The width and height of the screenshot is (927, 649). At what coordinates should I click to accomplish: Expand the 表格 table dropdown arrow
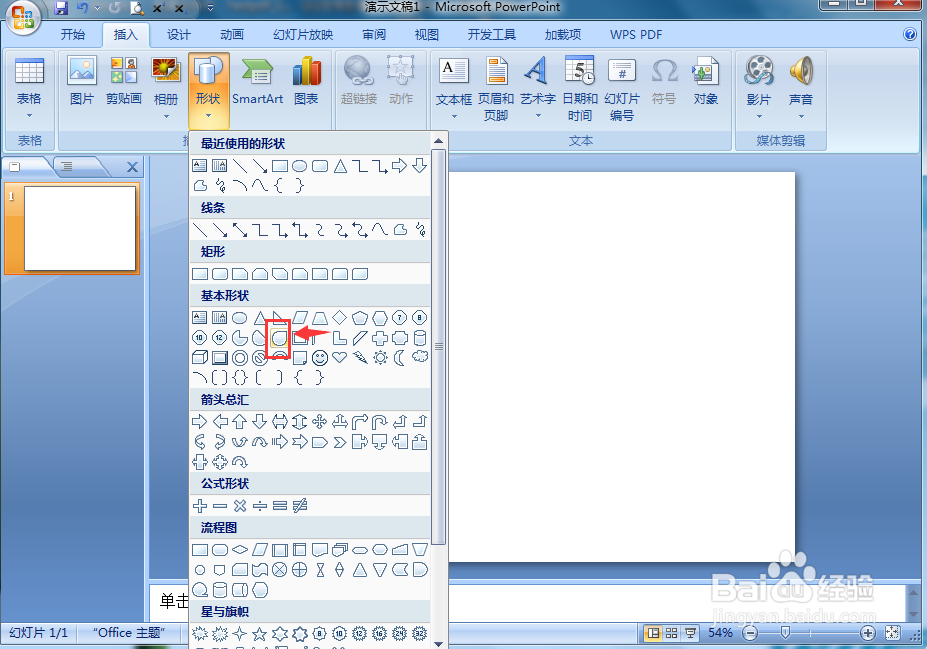(29, 115)
